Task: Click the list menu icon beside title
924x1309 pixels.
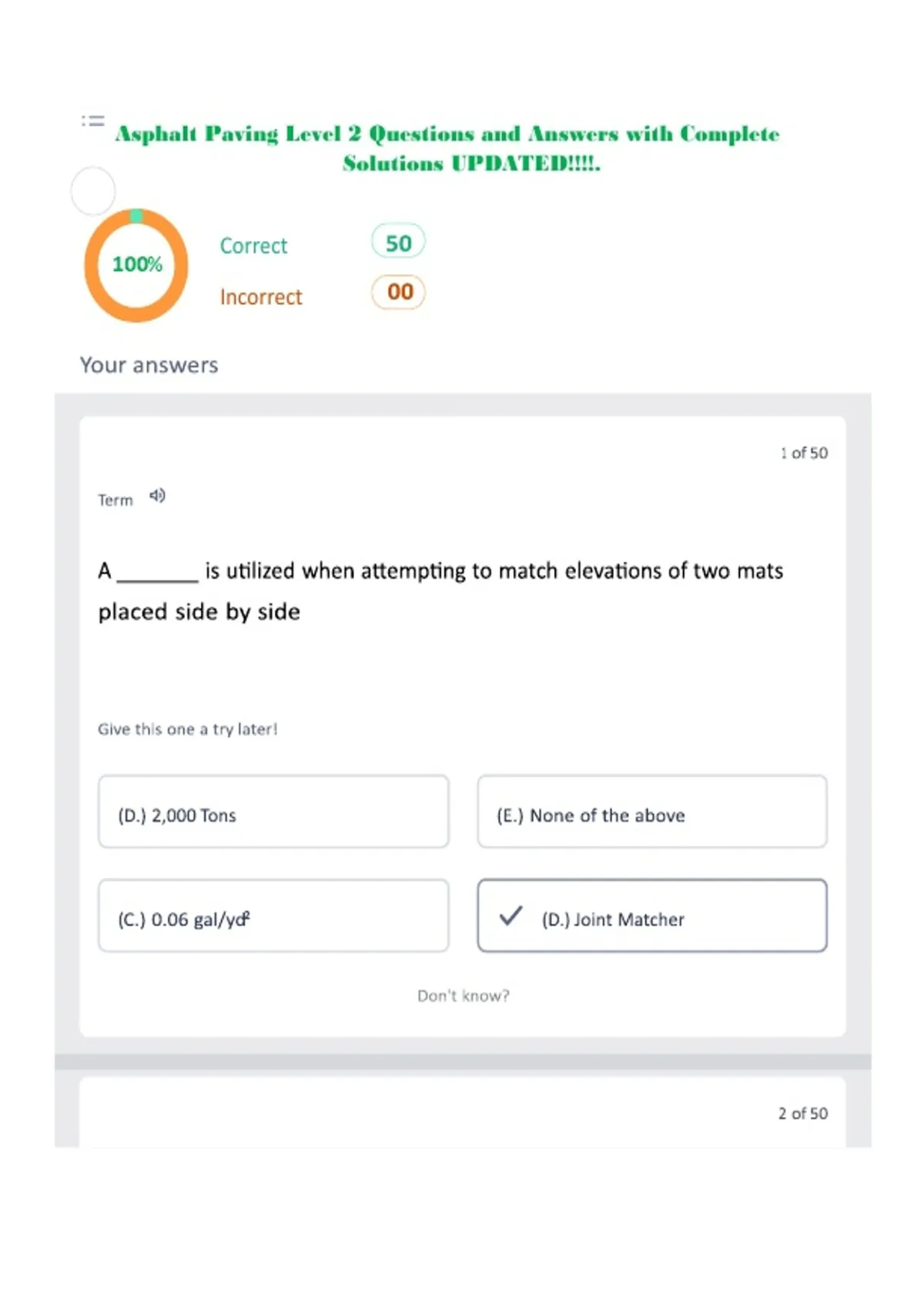Action: [93, 121]
